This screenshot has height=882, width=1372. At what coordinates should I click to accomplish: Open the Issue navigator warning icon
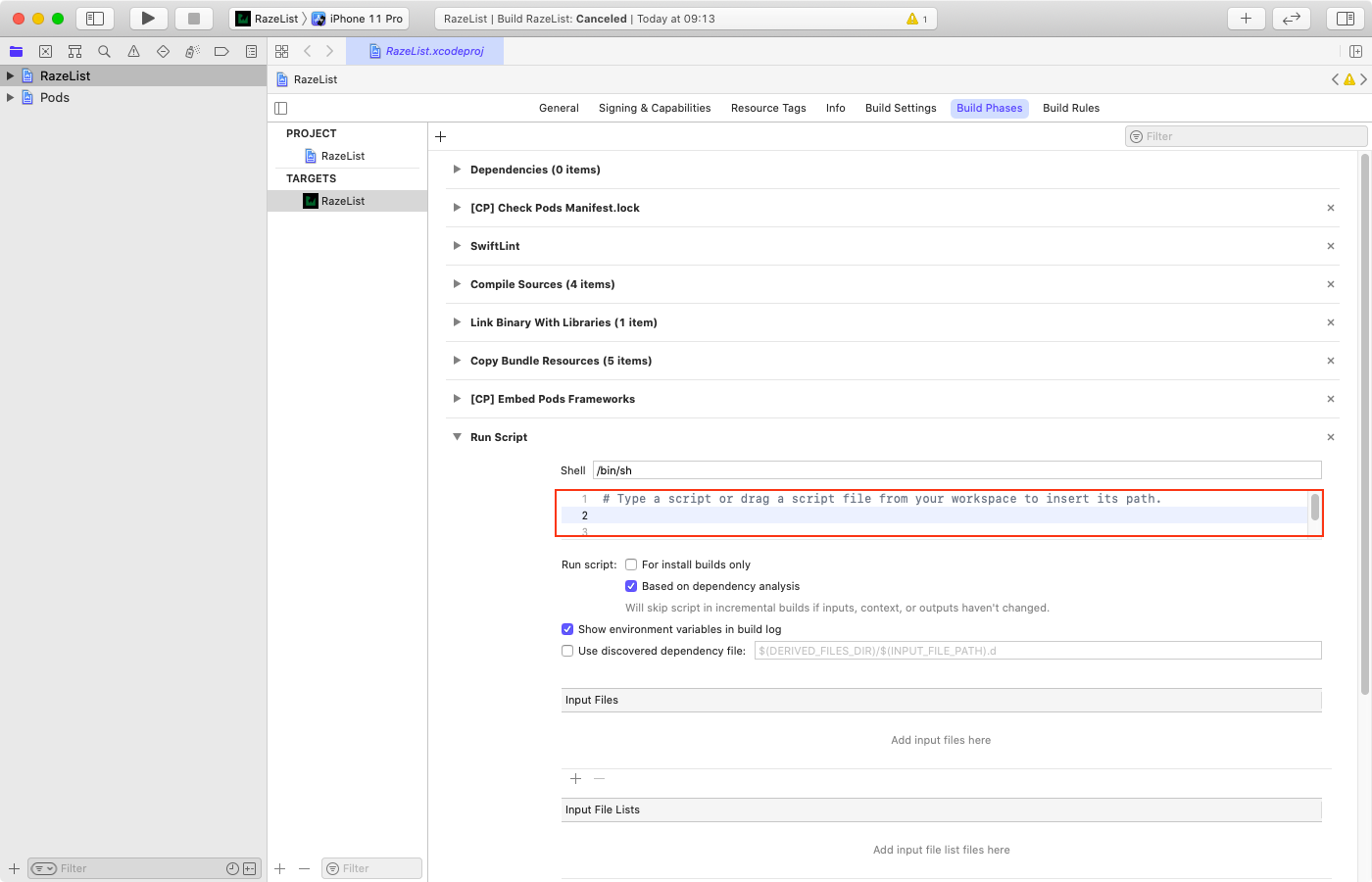coord(133,51)
